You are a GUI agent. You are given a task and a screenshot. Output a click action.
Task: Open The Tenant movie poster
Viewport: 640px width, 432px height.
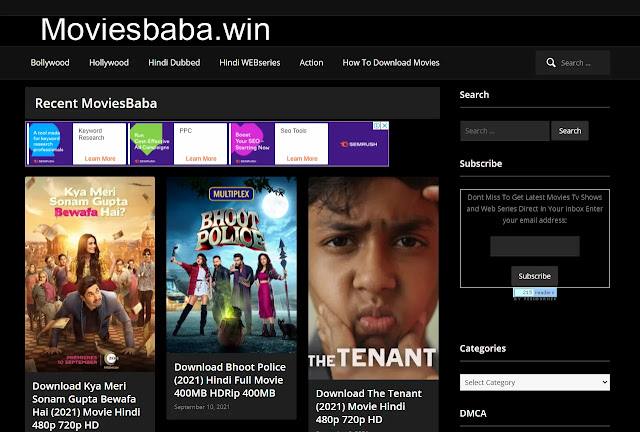(x=373, y=278)
